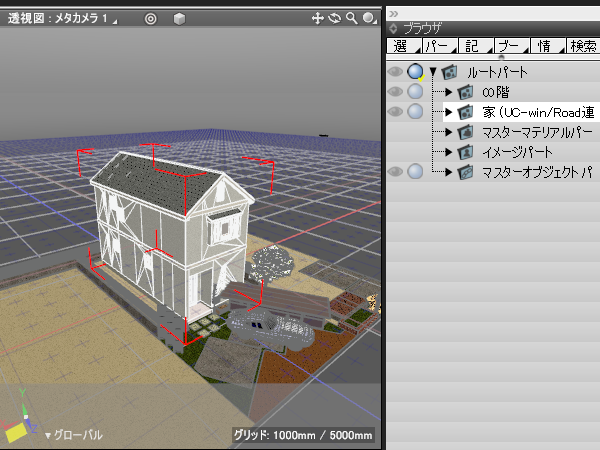Collapse the ルートパート tree node

click(433, 72)
